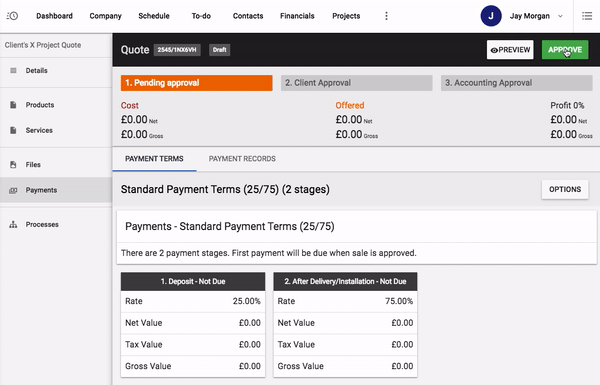The height and width of the screenshot is (385, 600).
Task: Click the Profit 0% label
Action: (567, 105)
